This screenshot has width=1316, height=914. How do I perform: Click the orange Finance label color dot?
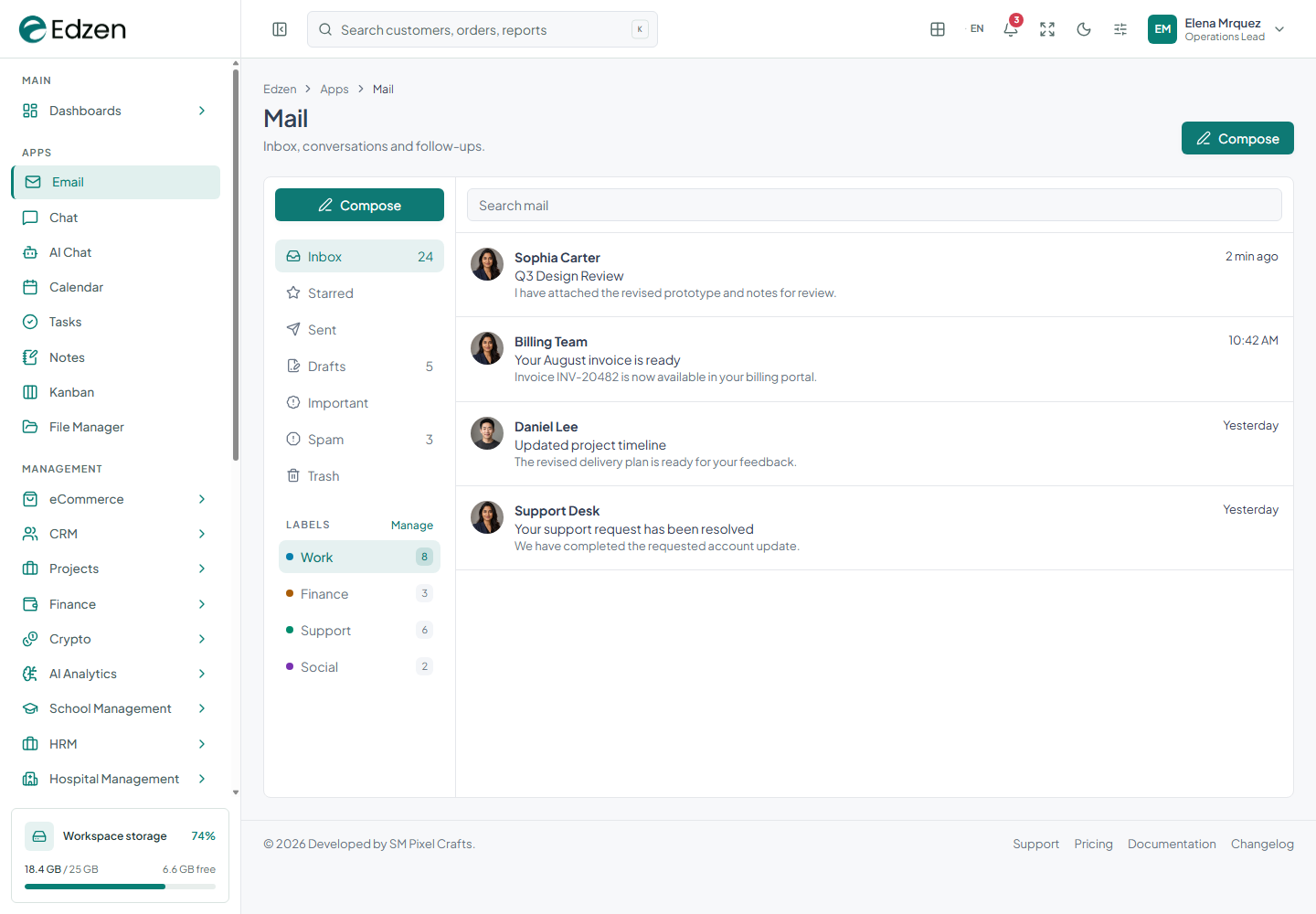(x=290, y=593)
